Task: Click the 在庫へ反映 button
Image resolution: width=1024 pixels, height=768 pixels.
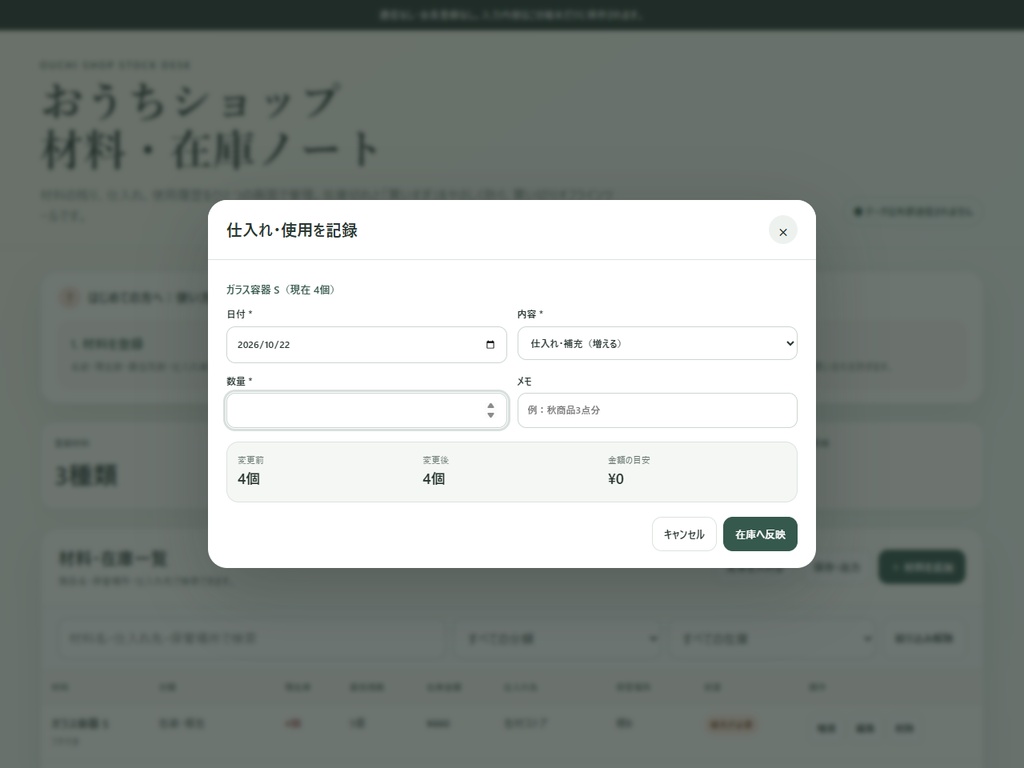Action: pyautogui.click(x=760, y=534)
